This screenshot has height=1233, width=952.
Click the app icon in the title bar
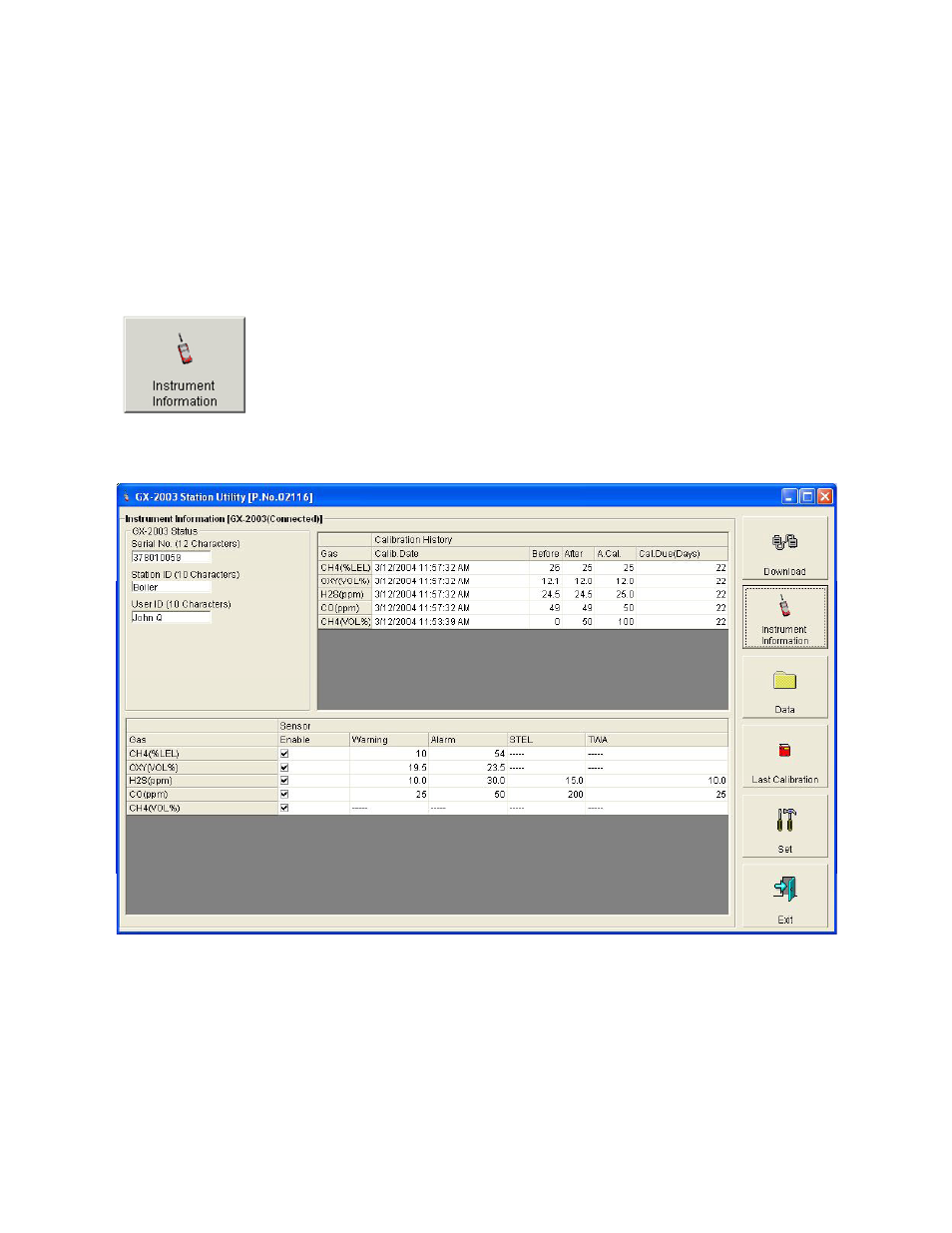[x=126, y=496]
